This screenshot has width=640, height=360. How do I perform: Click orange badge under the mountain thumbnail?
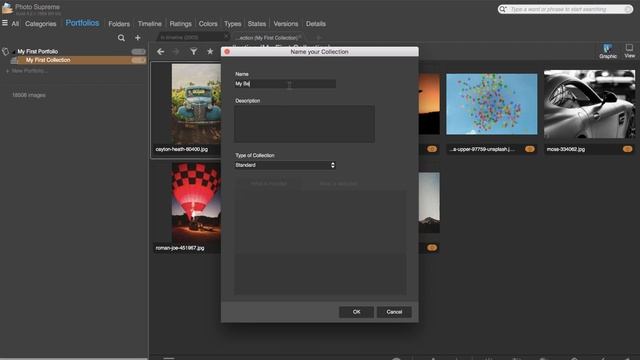[x=432, y=248]
